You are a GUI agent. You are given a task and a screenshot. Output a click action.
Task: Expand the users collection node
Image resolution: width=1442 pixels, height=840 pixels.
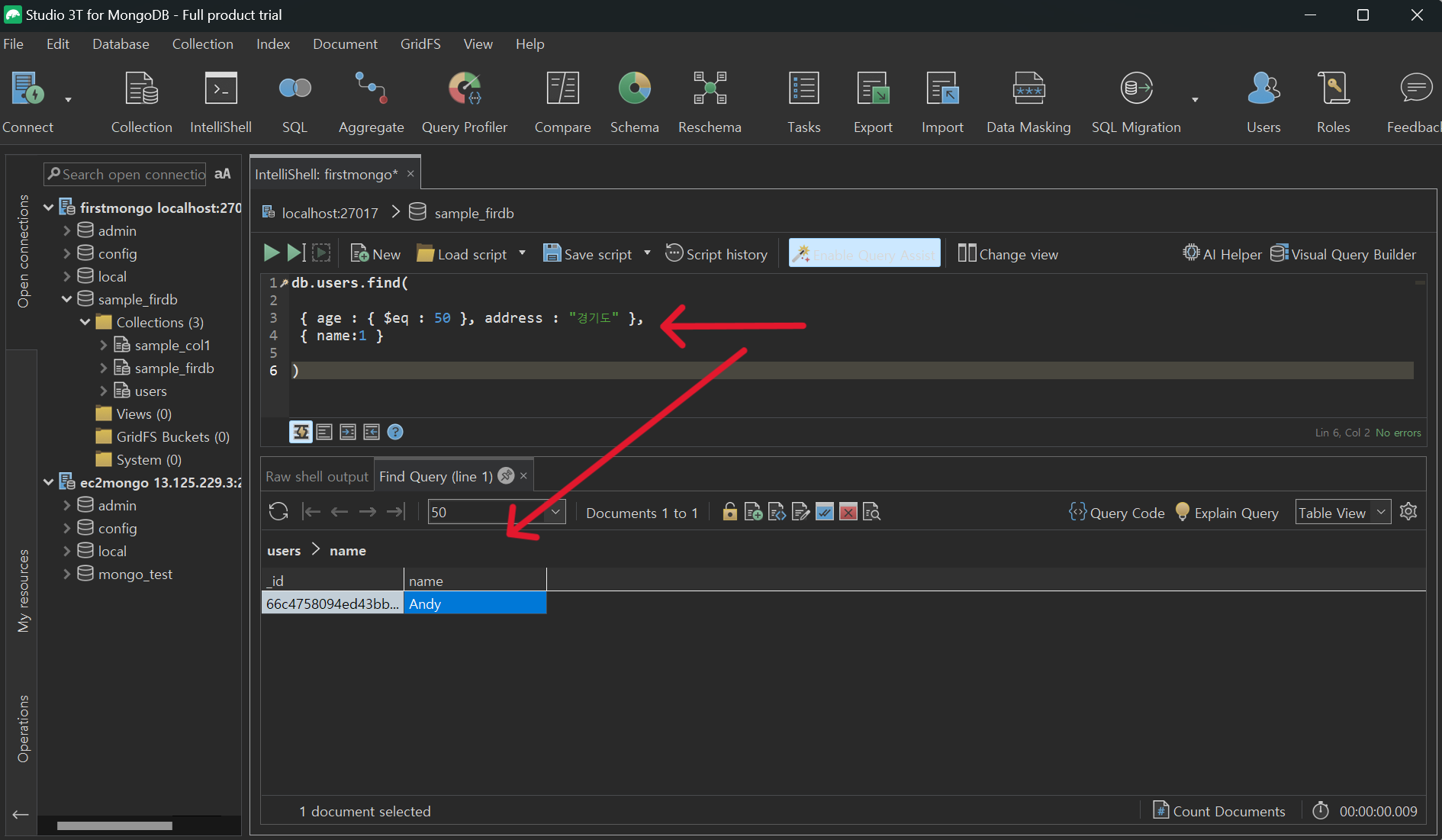(104, 391)
